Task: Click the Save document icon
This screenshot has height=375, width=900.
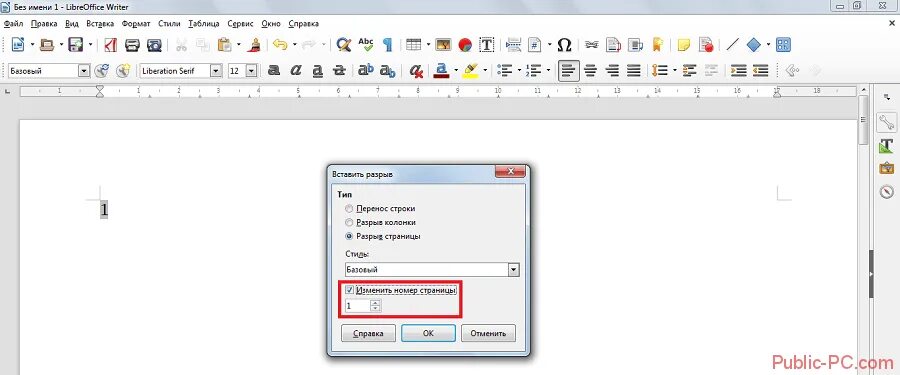Action: click(x=76, y=44)
